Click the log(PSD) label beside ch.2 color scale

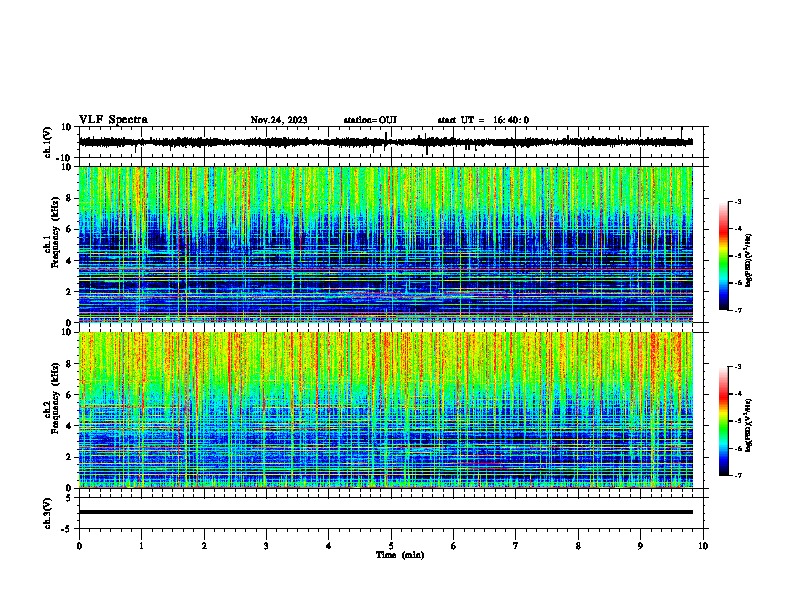click(748, 426)
